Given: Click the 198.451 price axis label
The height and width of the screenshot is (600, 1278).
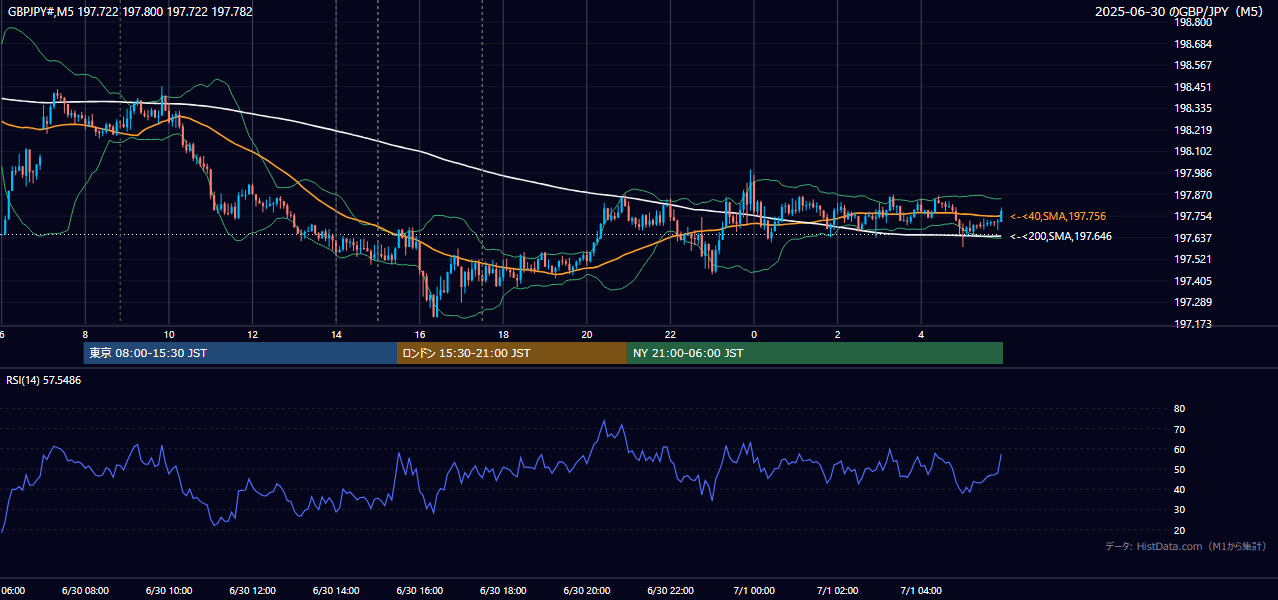Looking at the screenshot, I should (x=1193, y=87).
